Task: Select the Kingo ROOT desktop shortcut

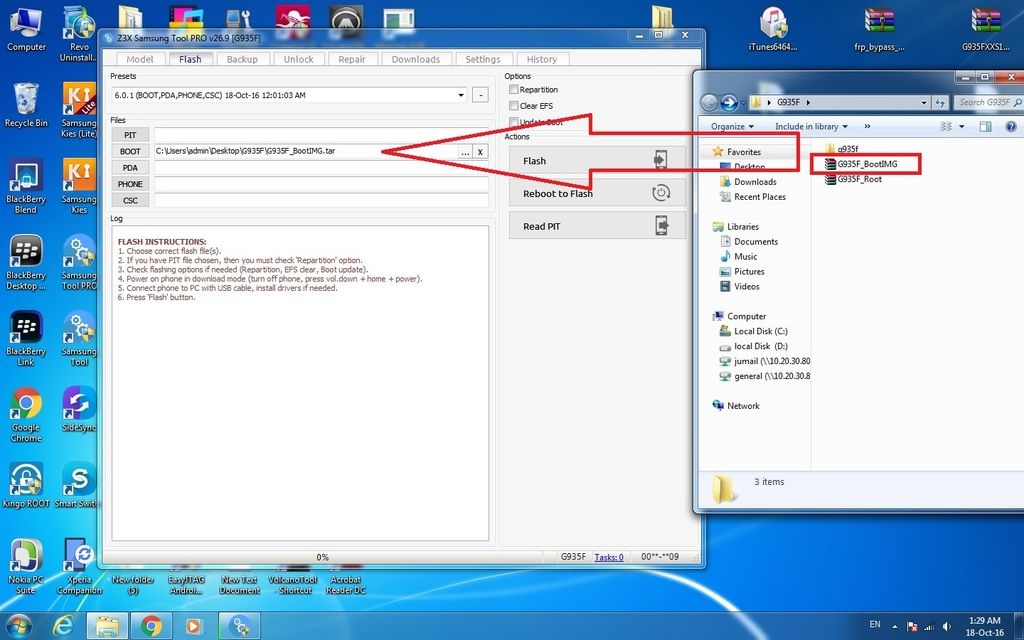Action: 26,486
